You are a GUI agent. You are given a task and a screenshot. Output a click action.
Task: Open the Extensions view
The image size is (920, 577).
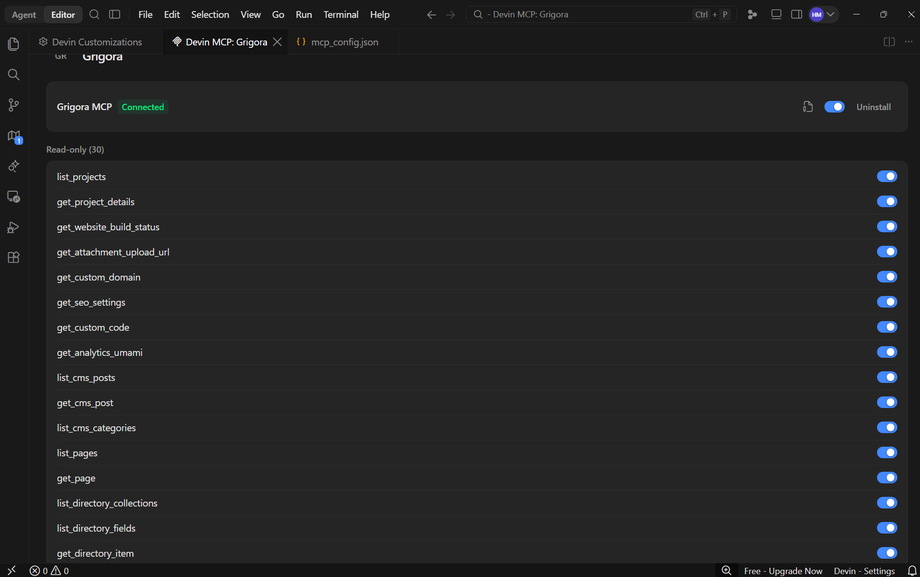[13, 258]
